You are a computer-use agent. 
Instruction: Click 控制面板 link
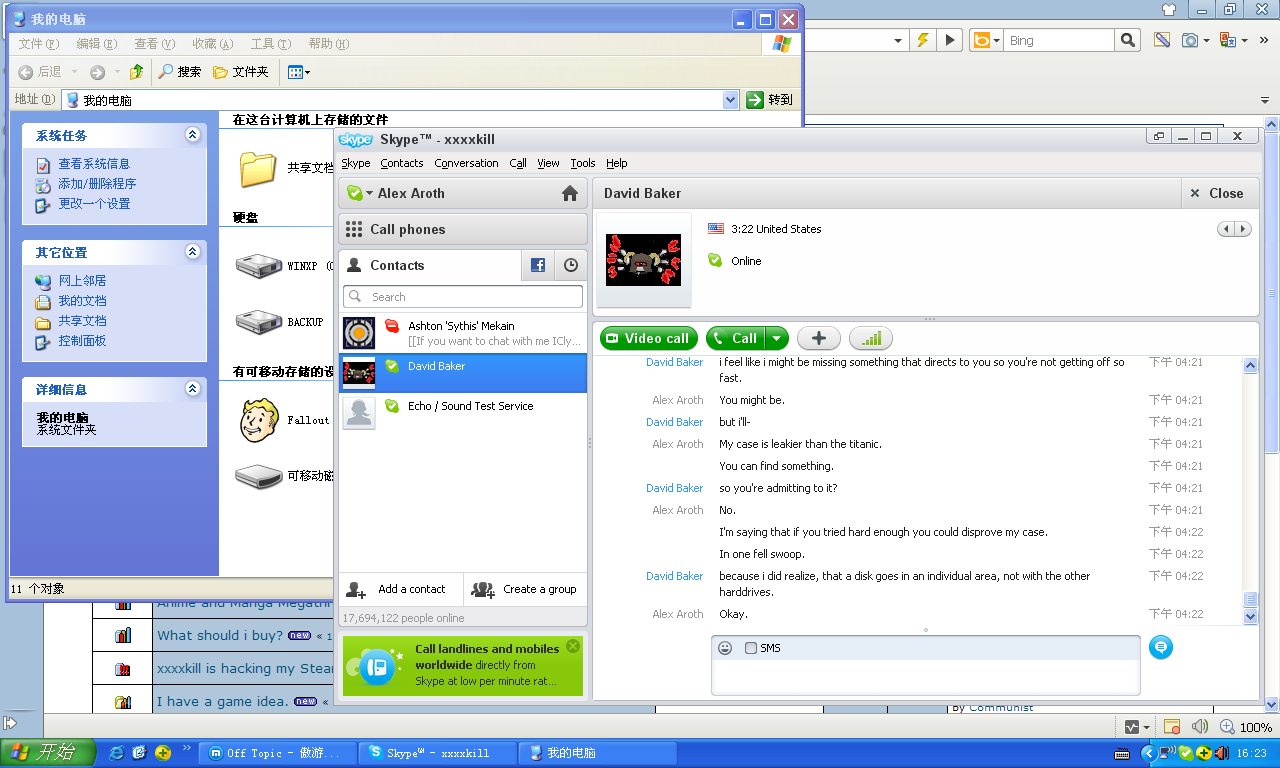tap(82, 341)
